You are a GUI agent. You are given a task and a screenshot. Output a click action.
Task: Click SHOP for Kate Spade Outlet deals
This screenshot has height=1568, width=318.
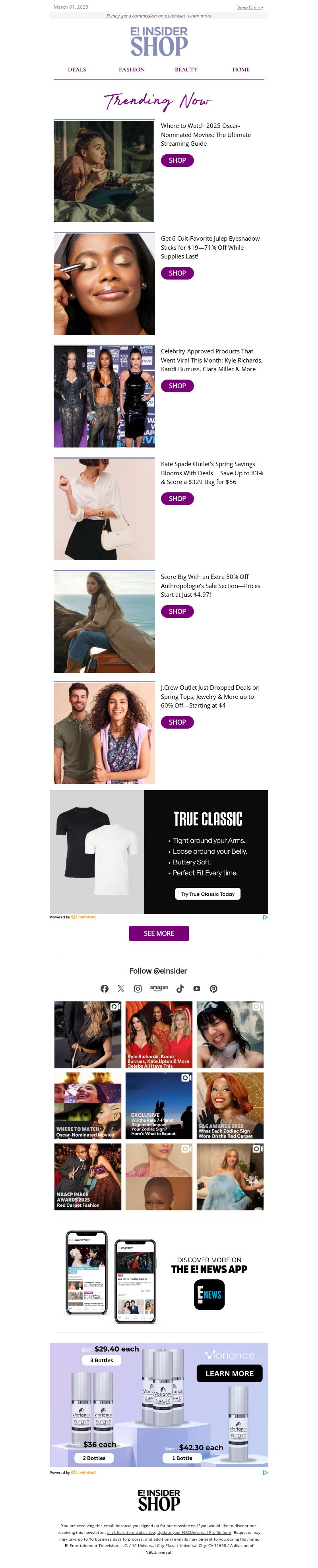pyautogui.click(x=177, y=499)
